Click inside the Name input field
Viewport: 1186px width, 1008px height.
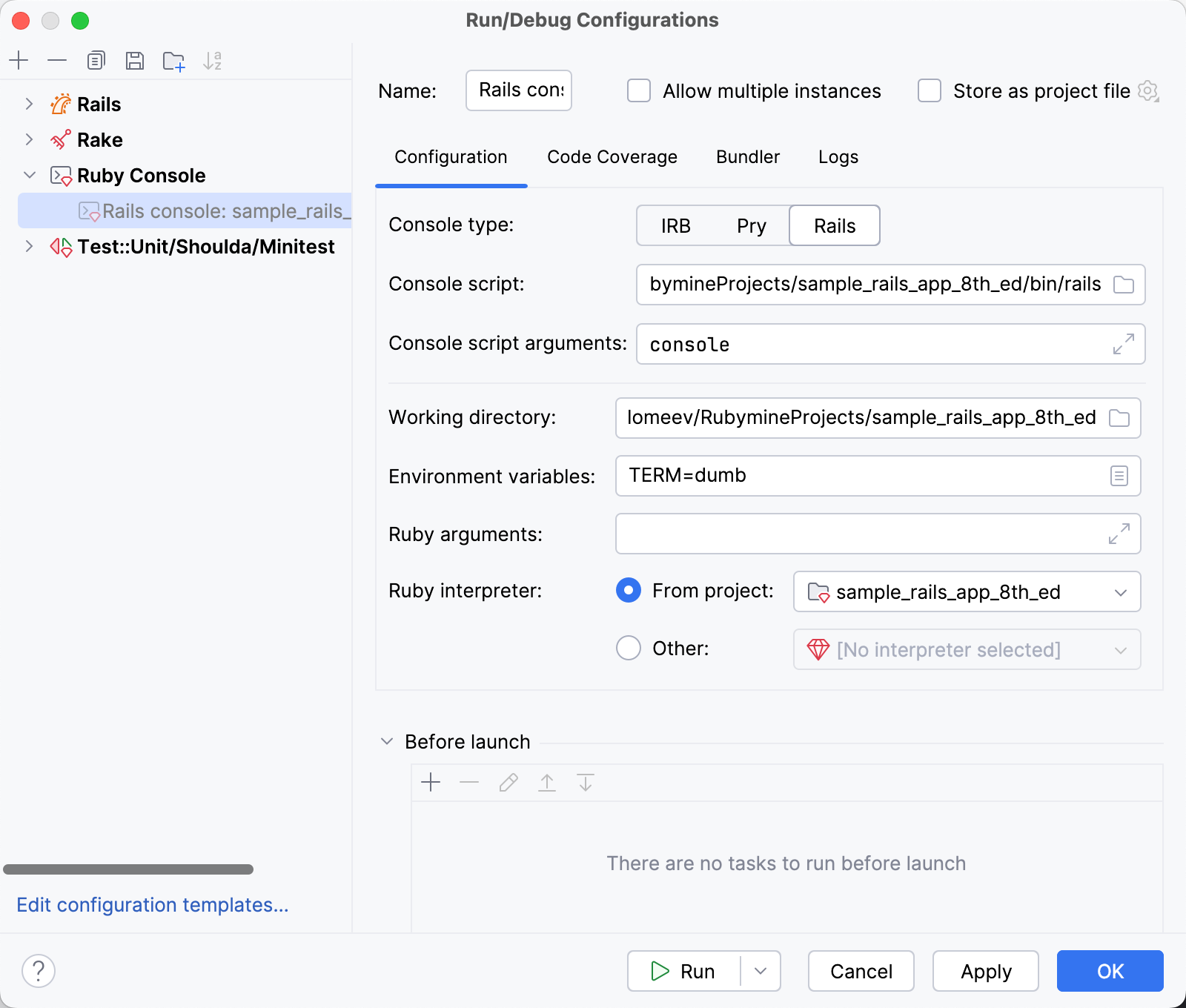[518, 90]
